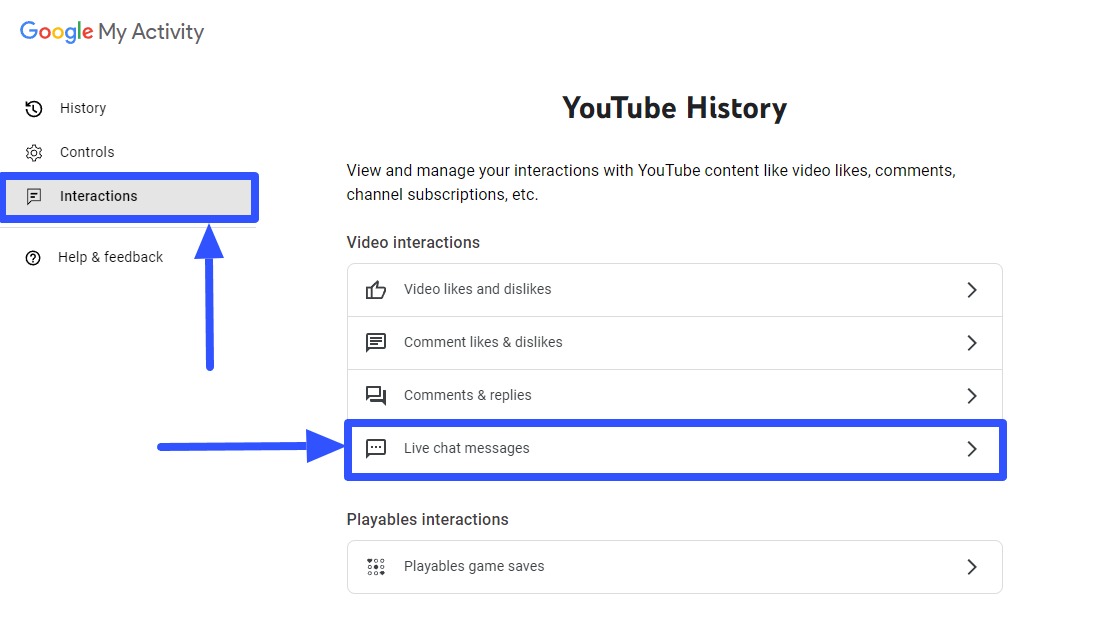Screen dimensions: 1102x618
Task: Click the History clock icon in the sidebar
Action: [33, 108]
